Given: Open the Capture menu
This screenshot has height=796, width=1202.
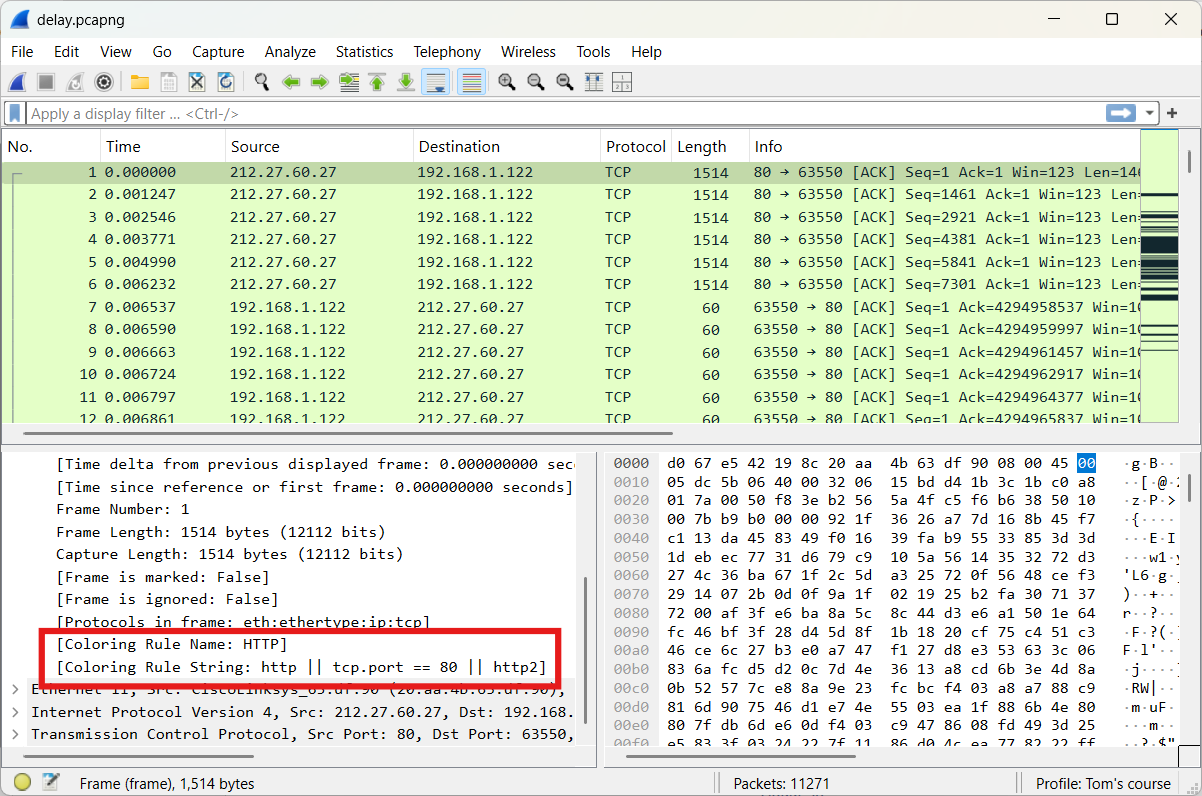Looking at the screenshot, I should point(218,52).
